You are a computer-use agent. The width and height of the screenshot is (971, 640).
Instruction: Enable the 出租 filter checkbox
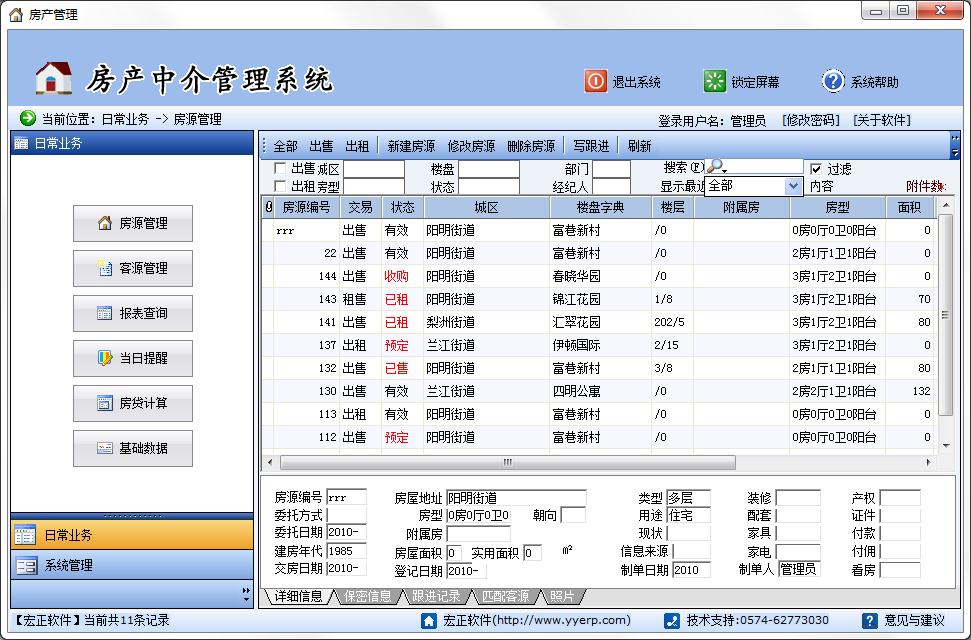[280, 186]
